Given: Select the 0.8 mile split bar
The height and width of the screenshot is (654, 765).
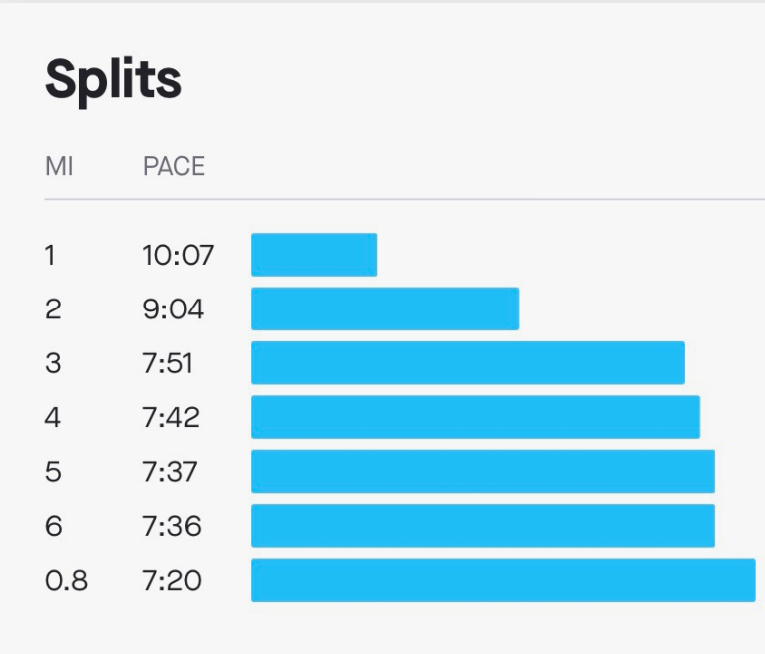Looking at the screenshot, I should (503, 580).
